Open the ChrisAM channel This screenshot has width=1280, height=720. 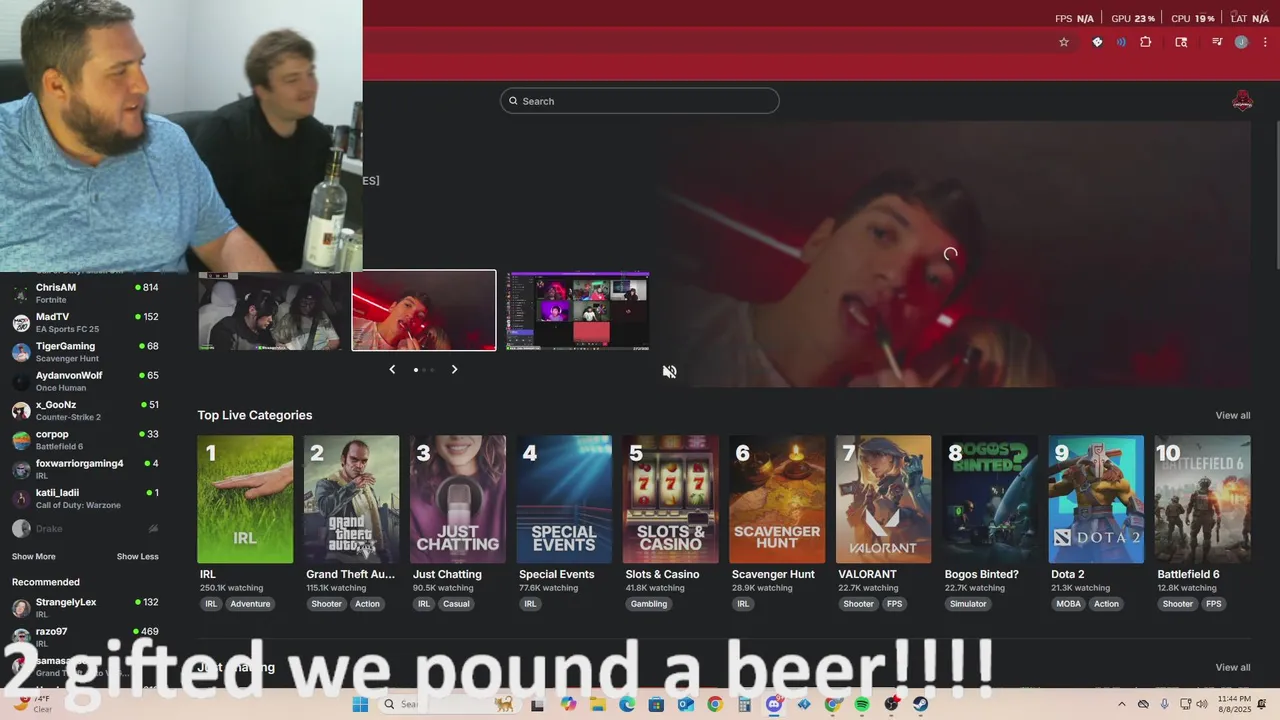[x=85, y=293]
